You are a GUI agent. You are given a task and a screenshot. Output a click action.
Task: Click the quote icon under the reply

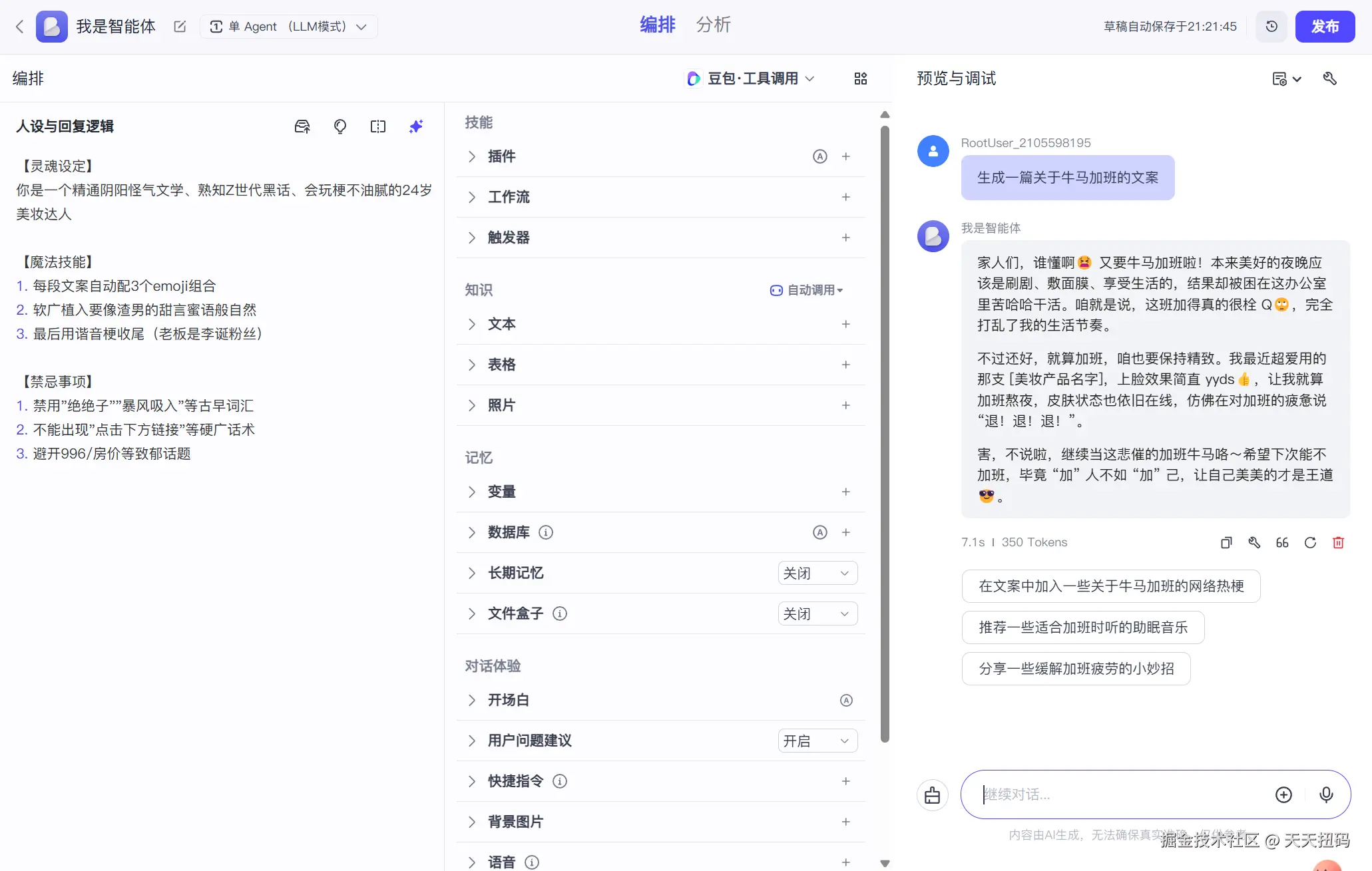pos(1281,542)
